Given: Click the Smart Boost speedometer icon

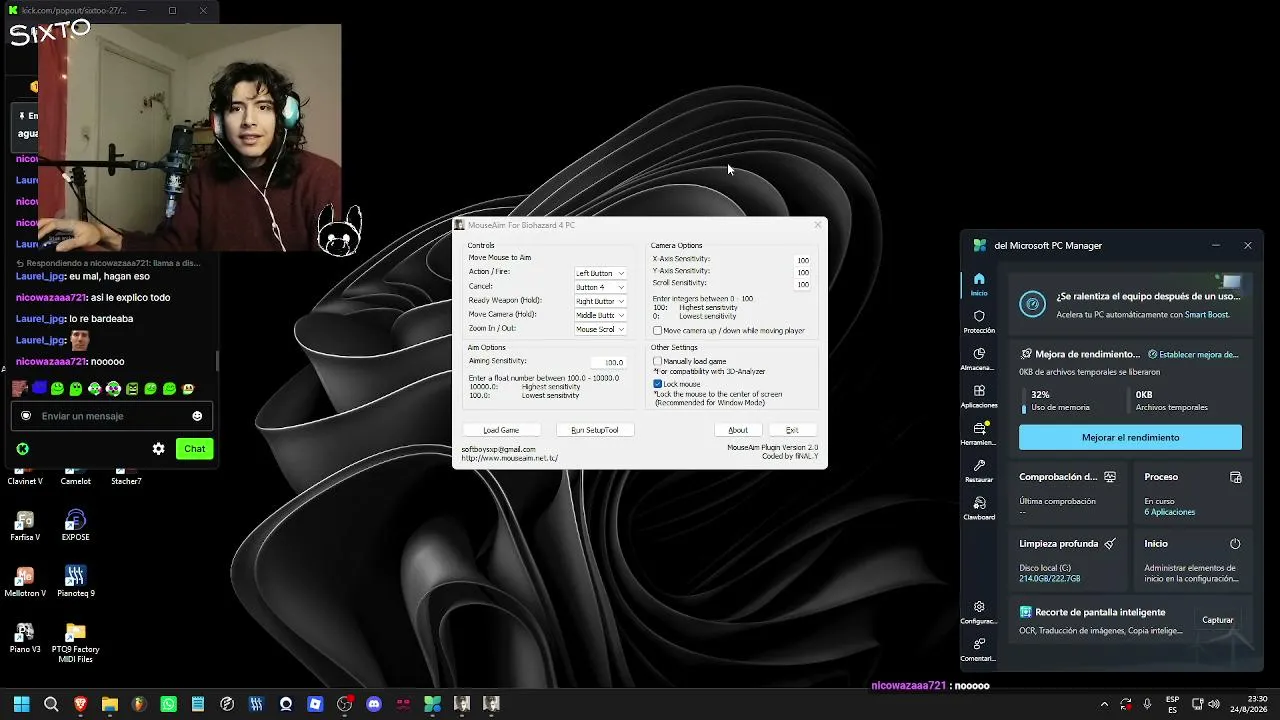Looking at the screenshot, I should point(1034,304).
